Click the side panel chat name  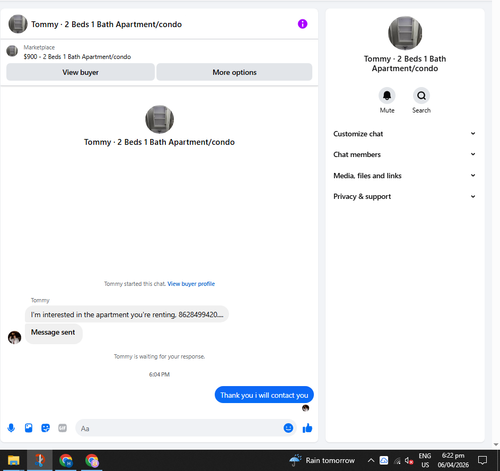coord(405,63)
